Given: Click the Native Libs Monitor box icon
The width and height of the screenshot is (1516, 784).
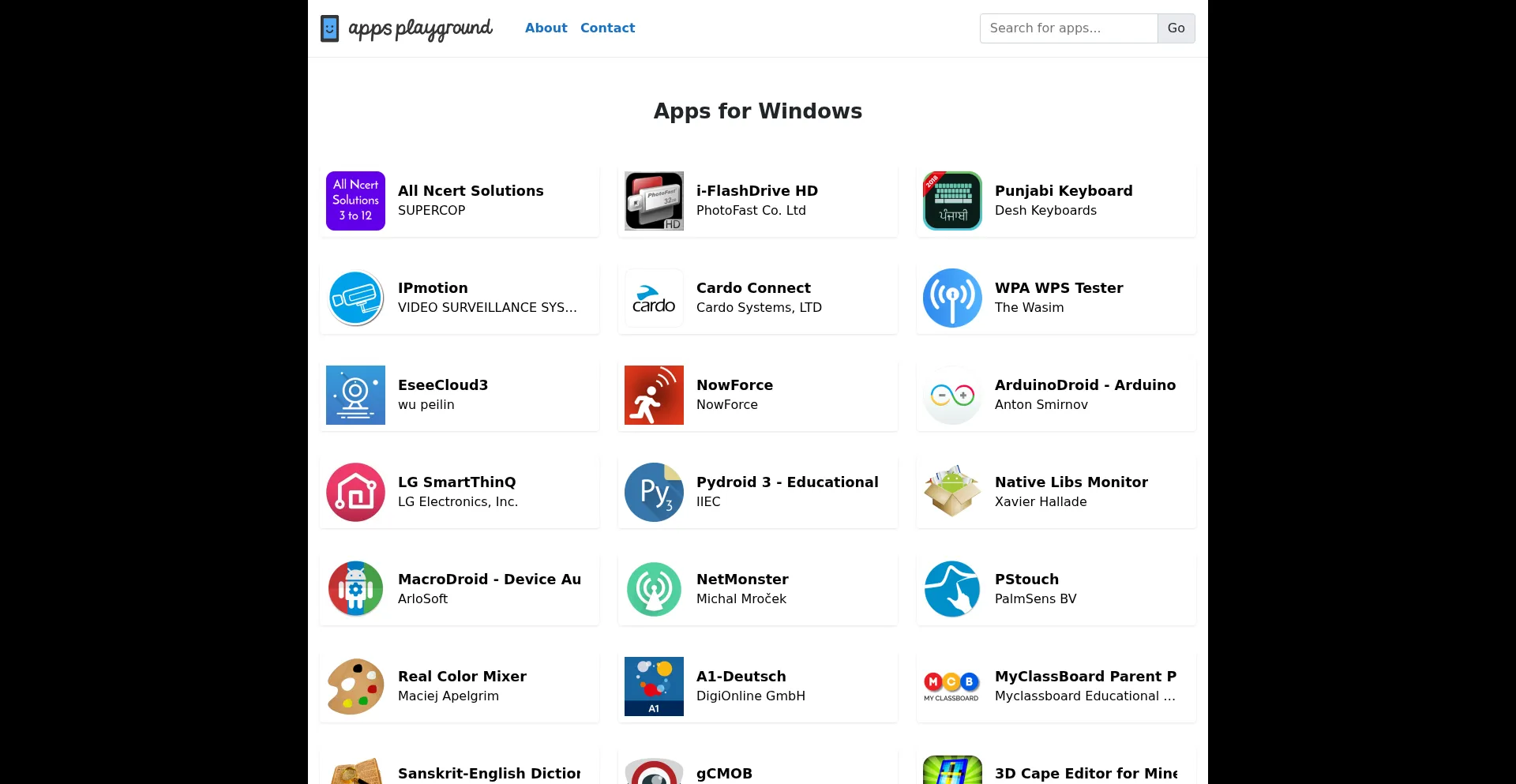Looking at the screenshot, I should 952,492.
